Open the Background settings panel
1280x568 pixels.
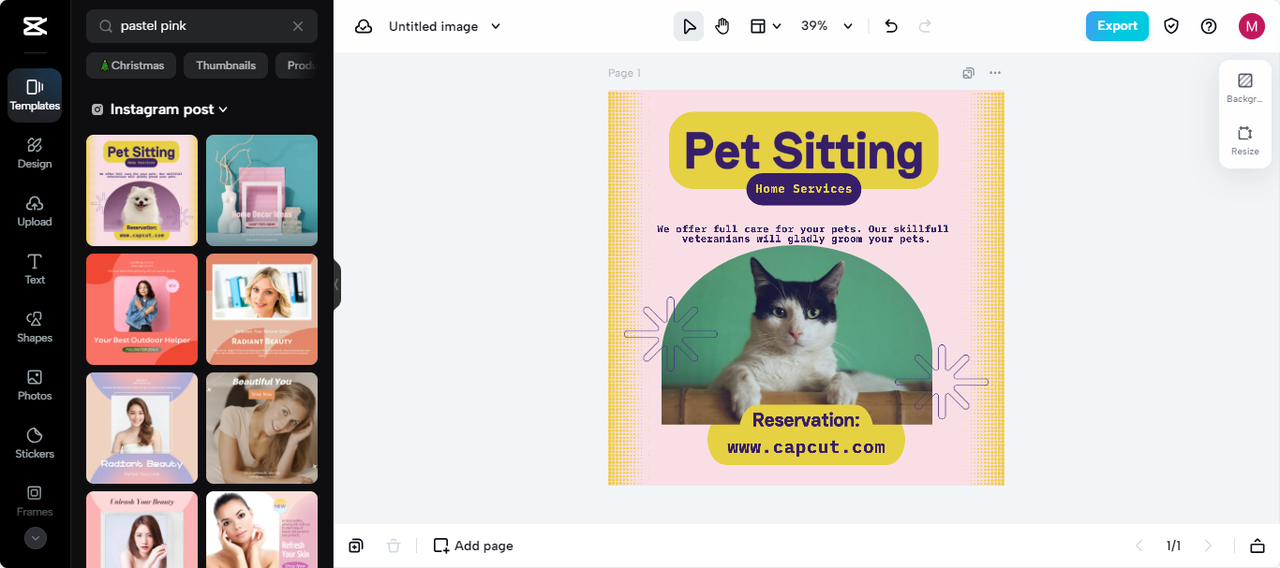(x=1245, y=88)
